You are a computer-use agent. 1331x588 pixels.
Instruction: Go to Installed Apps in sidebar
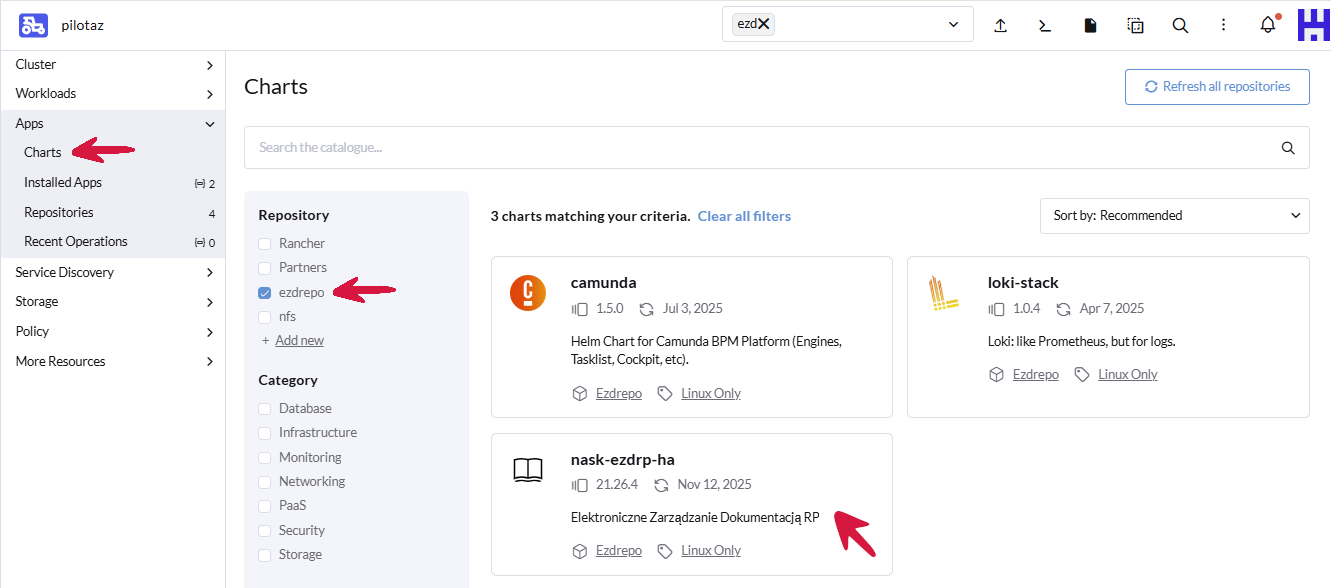click(63, 183)
